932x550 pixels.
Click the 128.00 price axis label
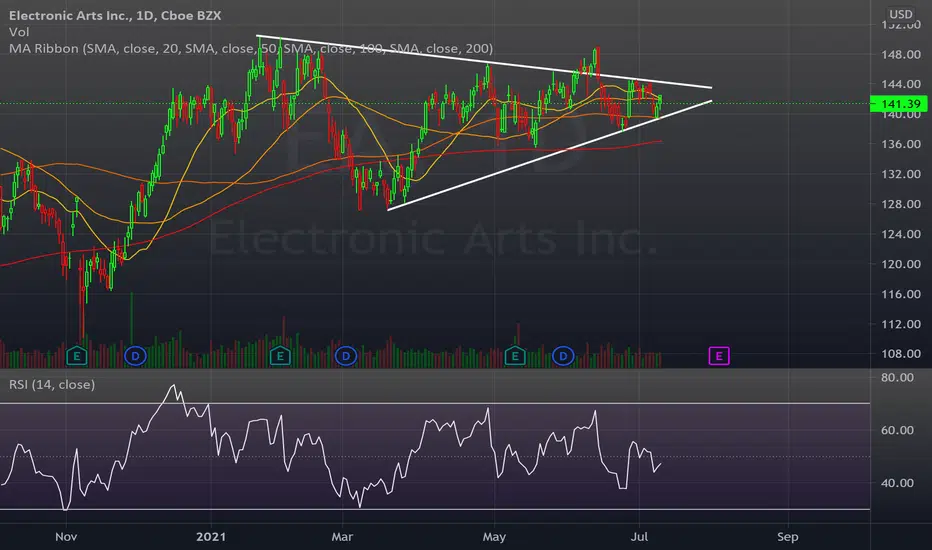[x=901, y=205]
